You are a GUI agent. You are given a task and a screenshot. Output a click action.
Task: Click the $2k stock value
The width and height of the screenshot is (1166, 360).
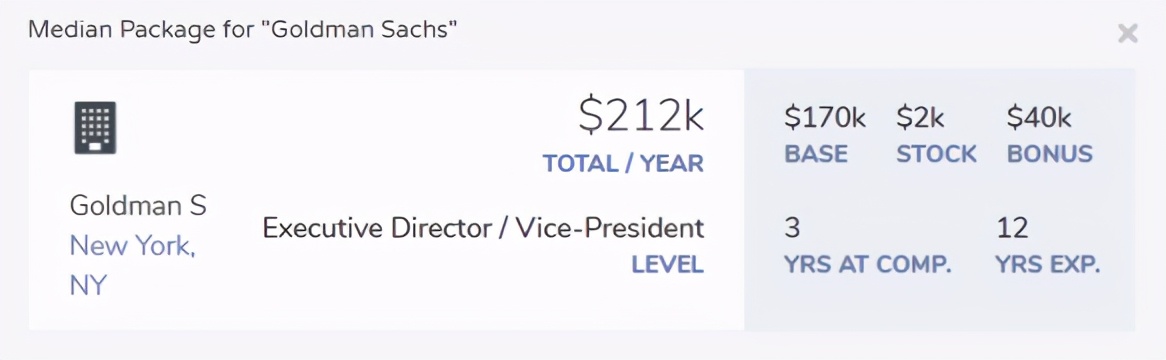click(921, 118)
